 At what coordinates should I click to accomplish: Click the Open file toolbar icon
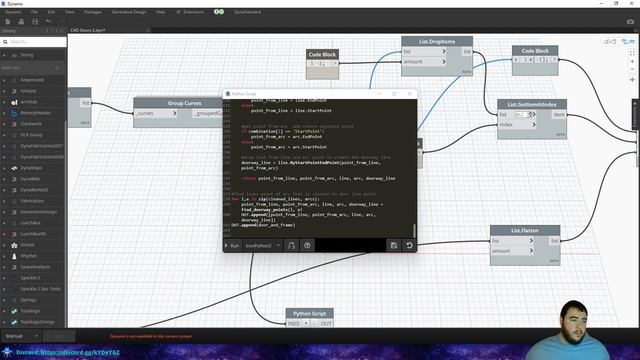click(x=21, y=21)
